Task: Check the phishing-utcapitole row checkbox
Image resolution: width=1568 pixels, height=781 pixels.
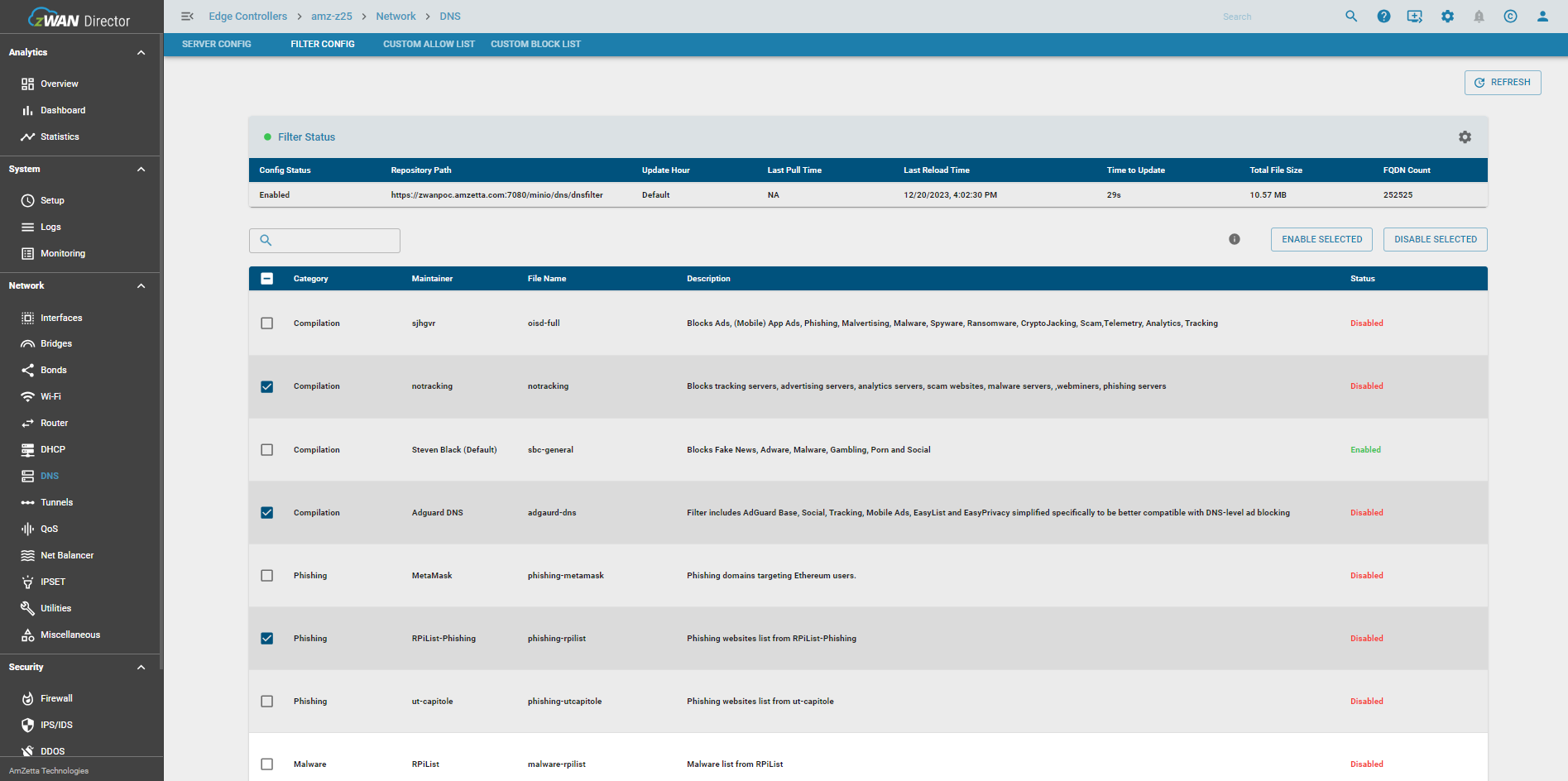Action: point(266,702)
